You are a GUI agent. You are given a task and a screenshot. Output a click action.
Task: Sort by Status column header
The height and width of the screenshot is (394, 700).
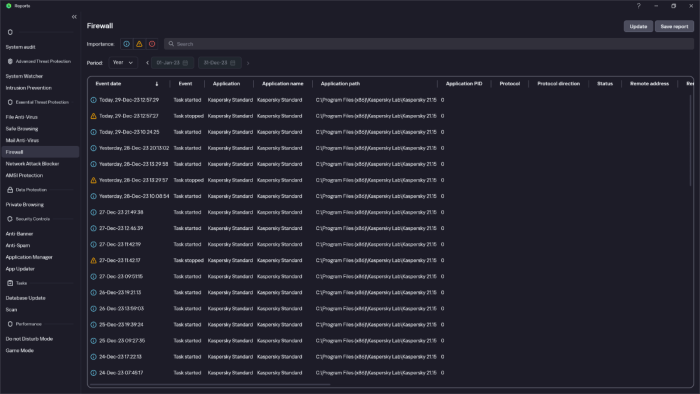tap(605, 84)
